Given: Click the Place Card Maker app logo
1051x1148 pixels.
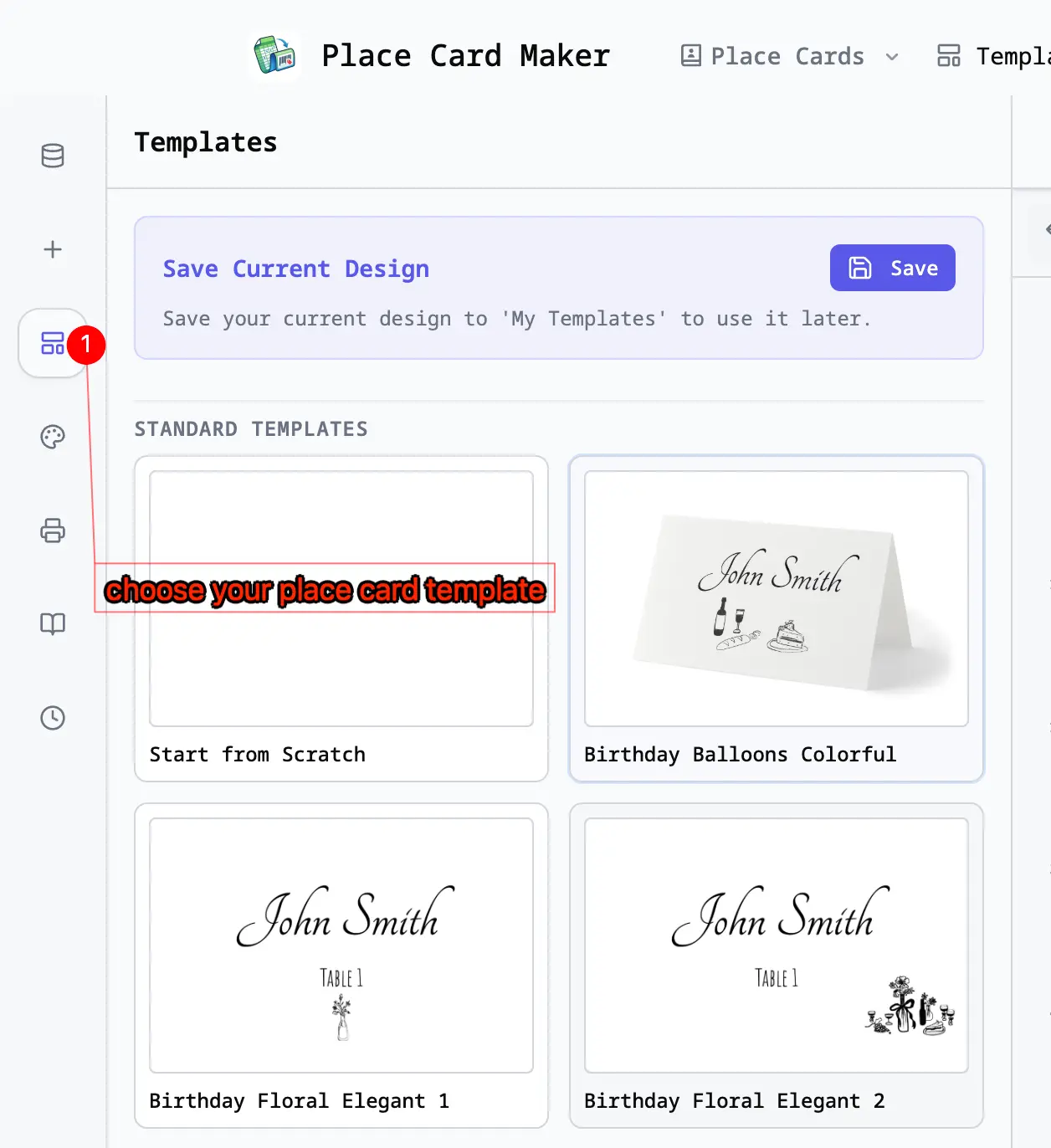Looking at the screenshot, I should coord(274,54).
